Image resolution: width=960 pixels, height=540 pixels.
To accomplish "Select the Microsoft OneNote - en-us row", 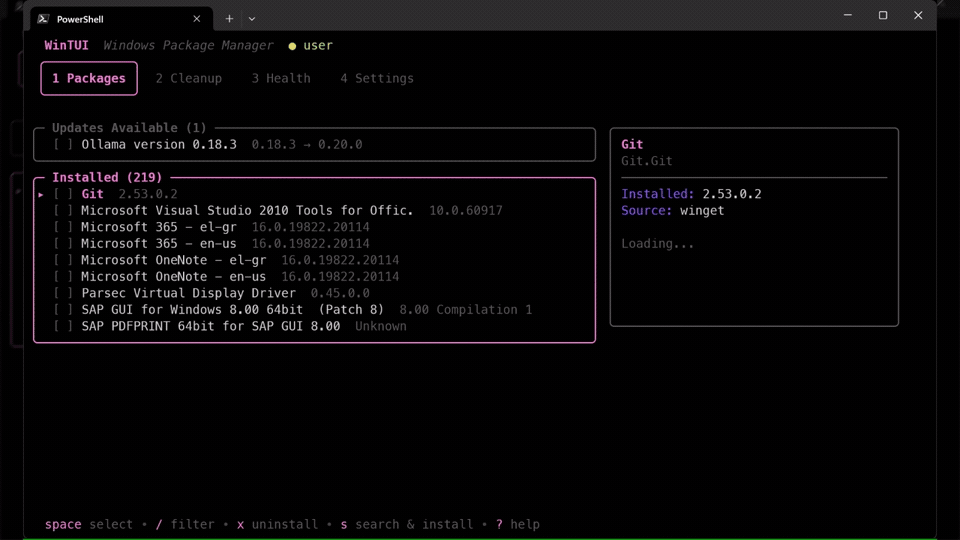I will coord(314,277).
